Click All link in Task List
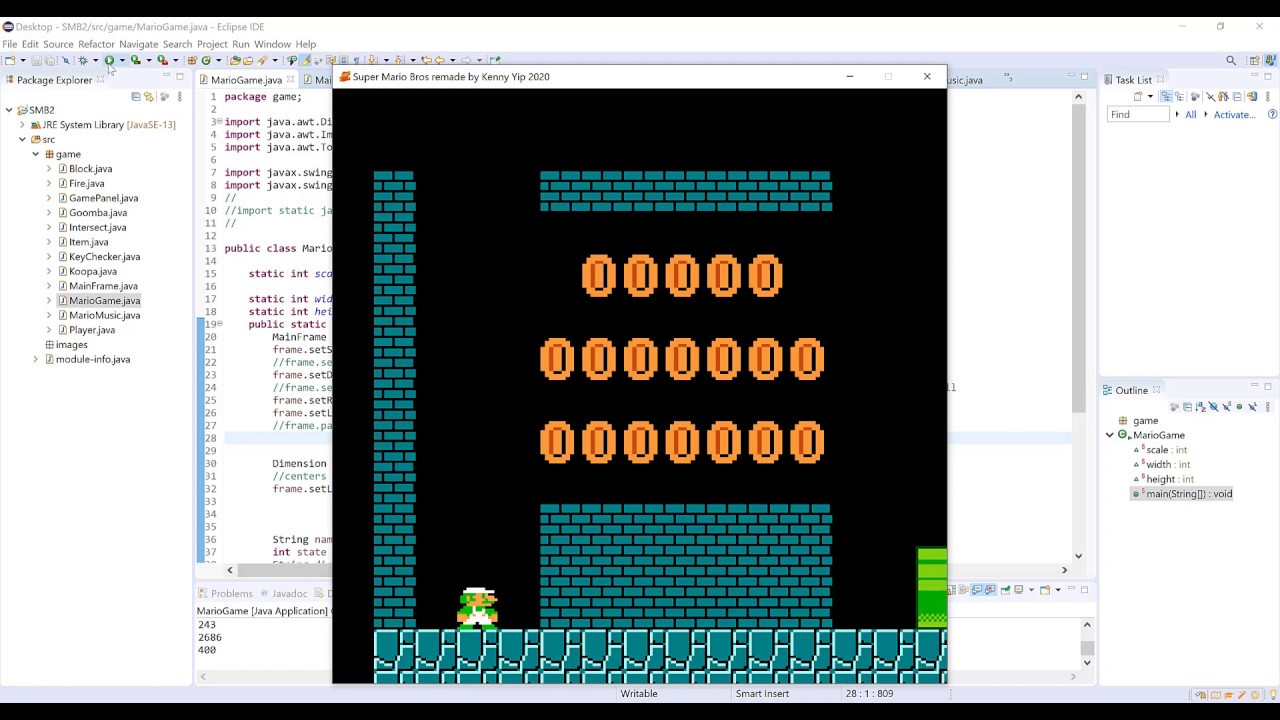1280x720 pixels. click(x=1190, y=114)
